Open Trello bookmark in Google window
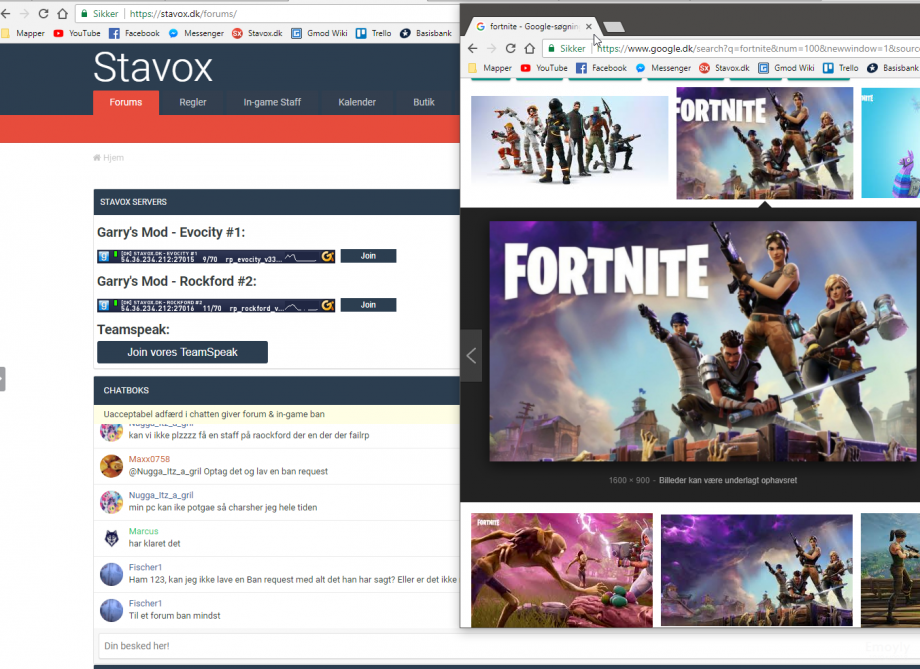Image resolution: width=920 pixels, height=669 pixels. [841, 68]
